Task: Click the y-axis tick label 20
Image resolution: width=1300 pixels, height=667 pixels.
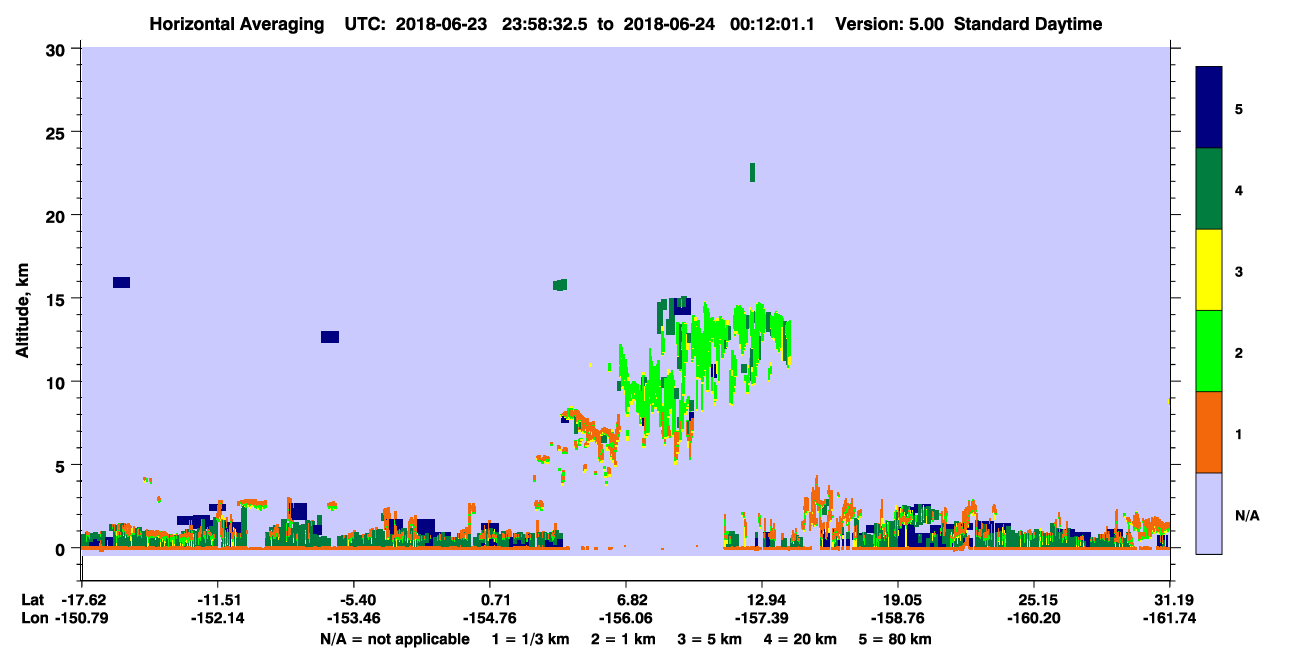Action: [58, 215]
